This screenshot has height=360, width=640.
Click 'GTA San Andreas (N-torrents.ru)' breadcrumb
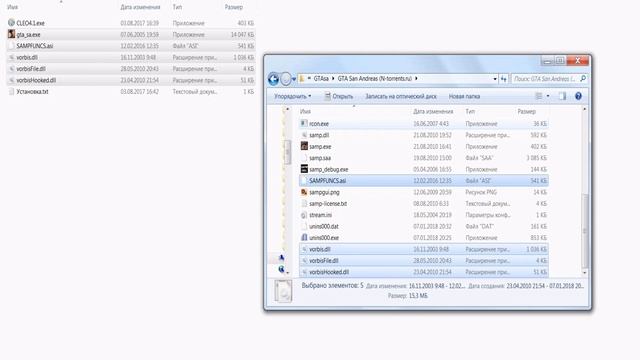tap(375, 78)
